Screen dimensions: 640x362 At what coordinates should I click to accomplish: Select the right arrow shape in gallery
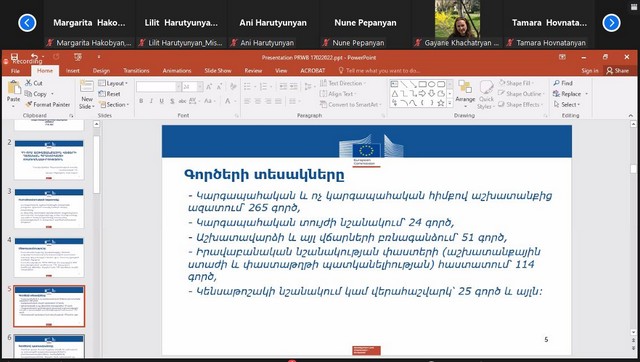coord(423,93)
